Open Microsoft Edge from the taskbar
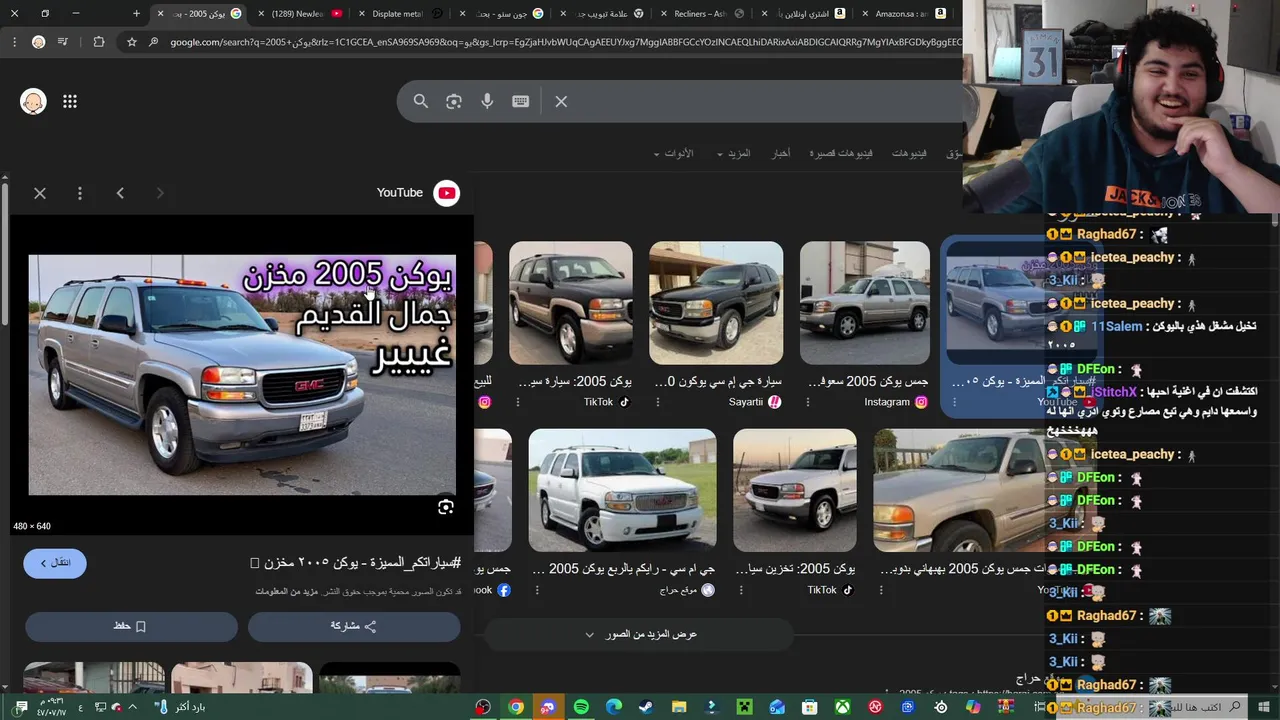Screen dimensions: 1280x720 point(613,707)
